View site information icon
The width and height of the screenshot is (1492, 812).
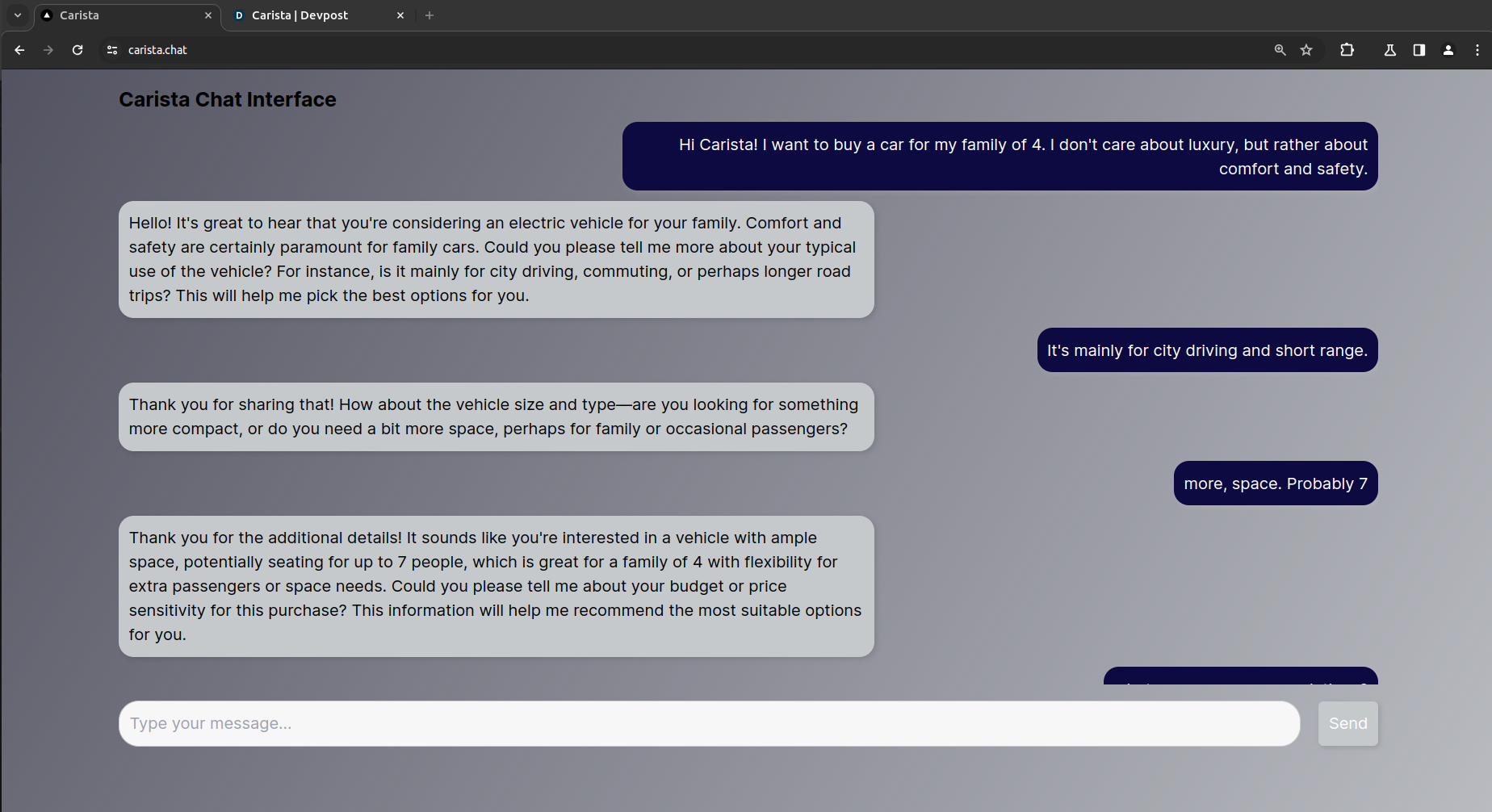112,50
